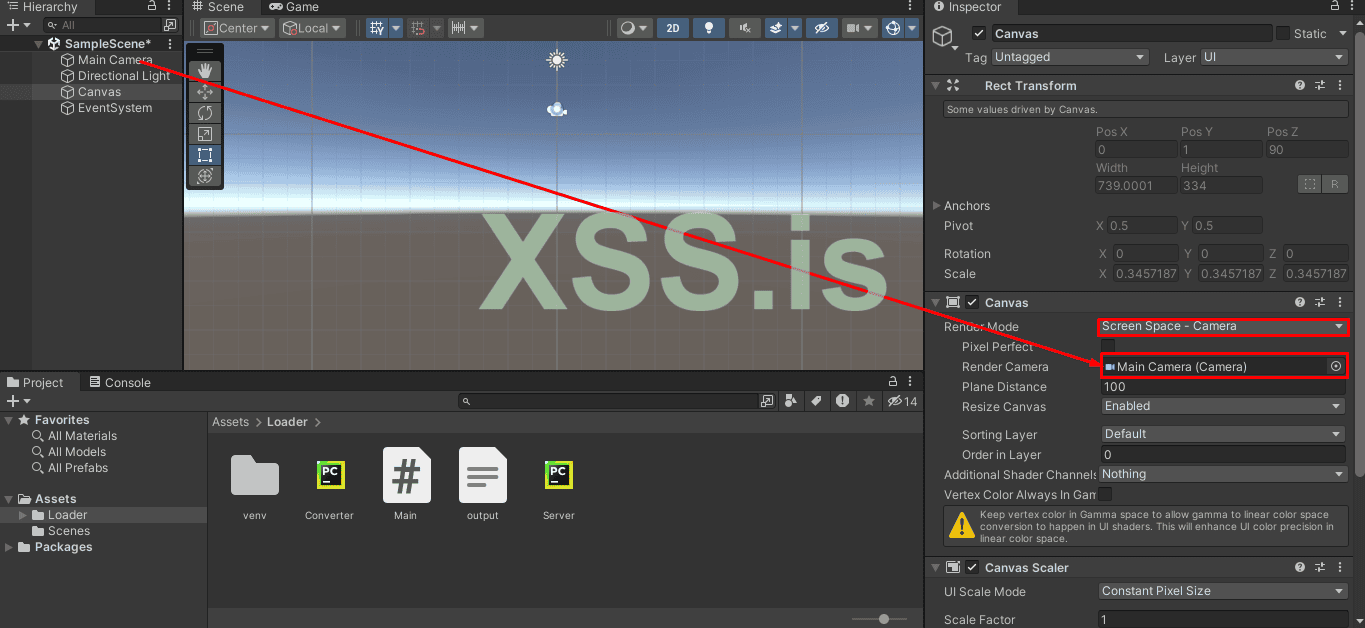Select the Rotate tool in Scene toolbar
Viewport: 1365px width, 628px height.
coord(205,113)
